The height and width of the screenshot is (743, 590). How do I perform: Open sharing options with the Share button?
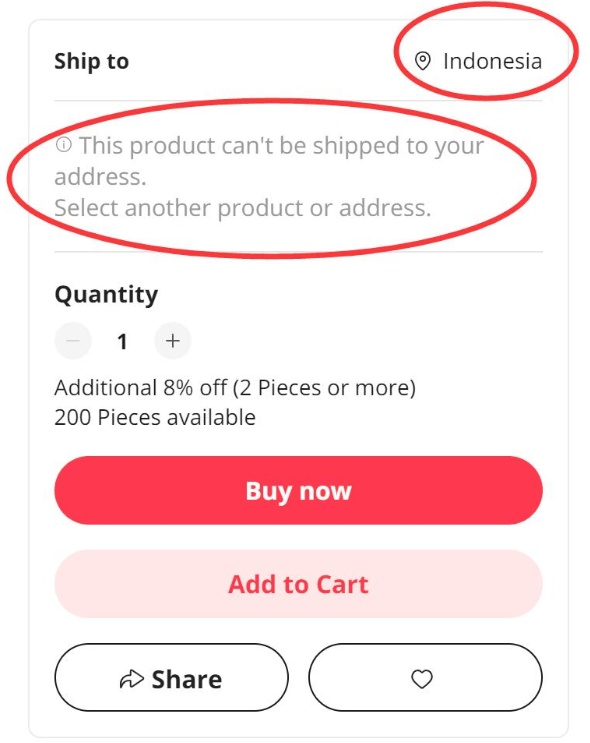tap(172, 678)
